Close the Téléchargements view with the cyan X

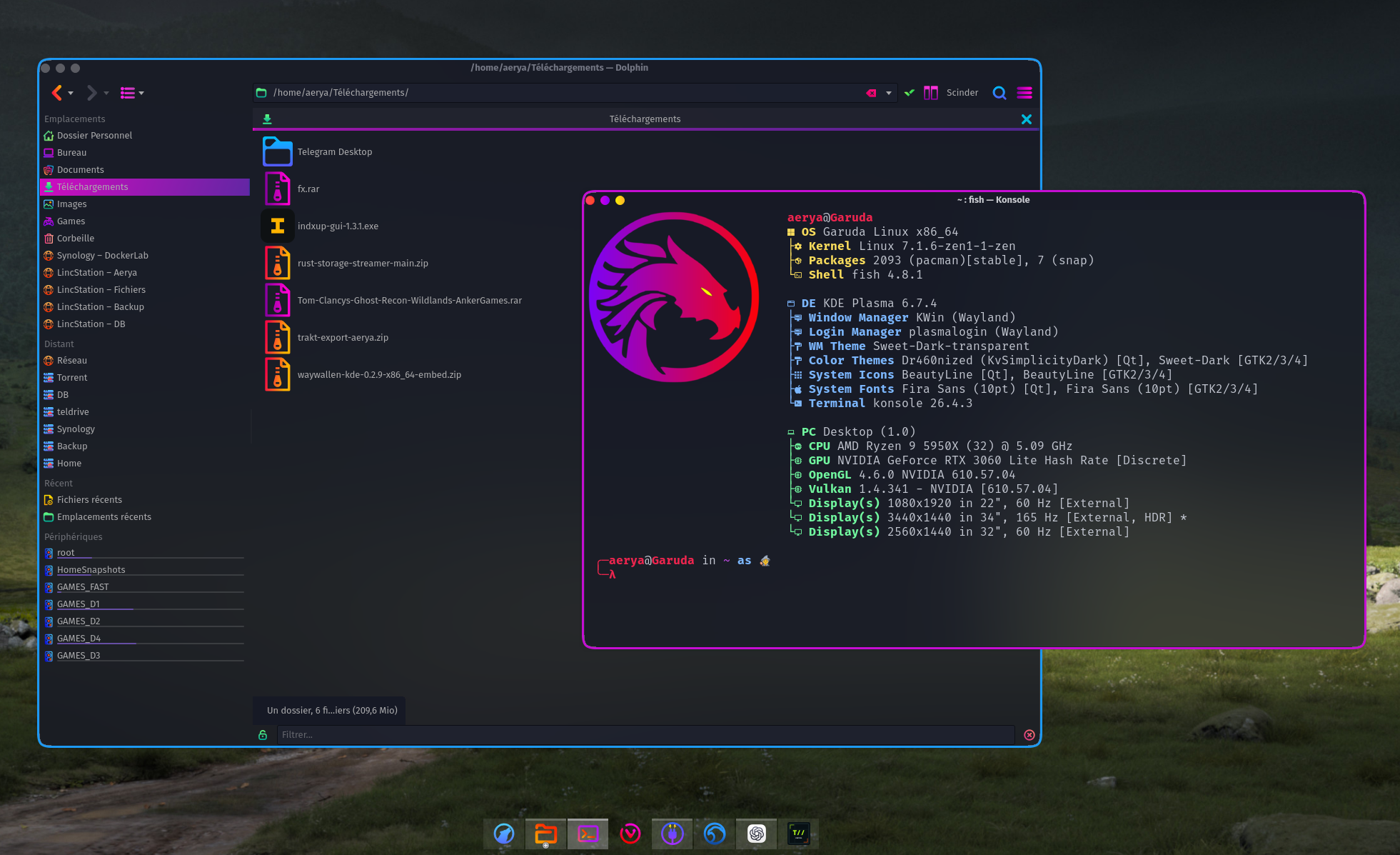[x=1027, y=119]
